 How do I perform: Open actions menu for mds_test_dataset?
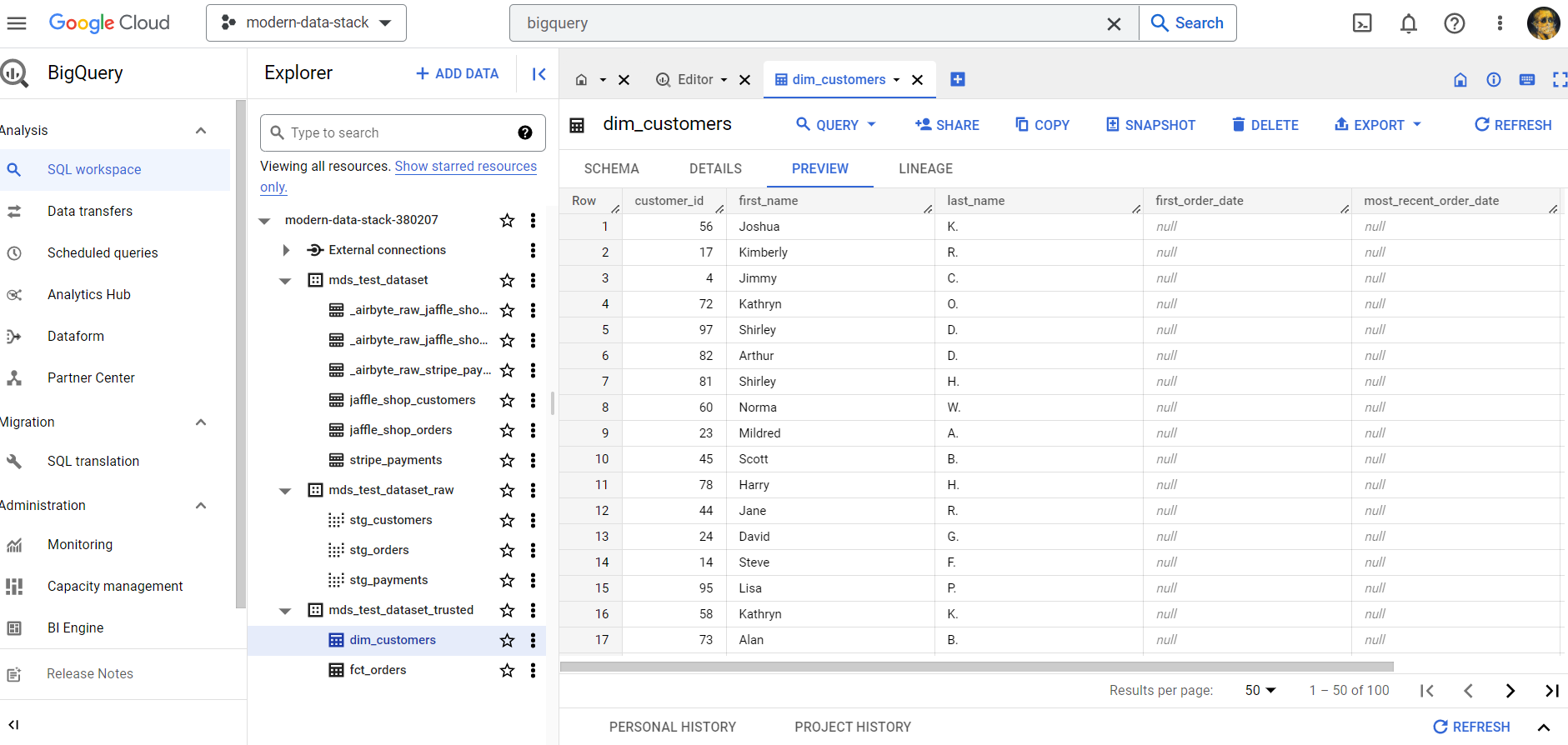[533, 280]
